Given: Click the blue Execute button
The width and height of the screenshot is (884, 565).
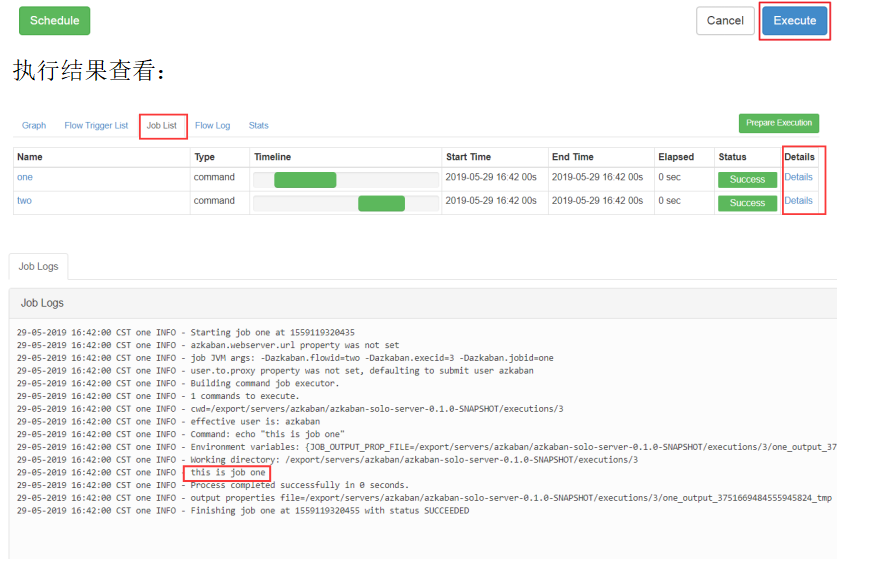Looking at the screenshot, I should tap(794, 21).
